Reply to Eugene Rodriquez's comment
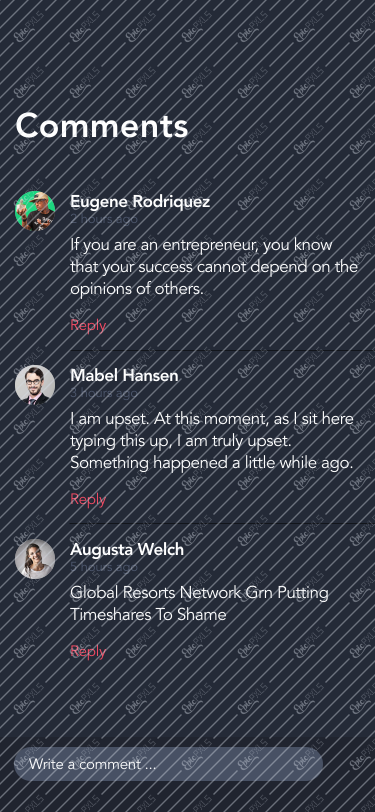The width and height of the screenshot is (375, 812). (x=88, y=325)
